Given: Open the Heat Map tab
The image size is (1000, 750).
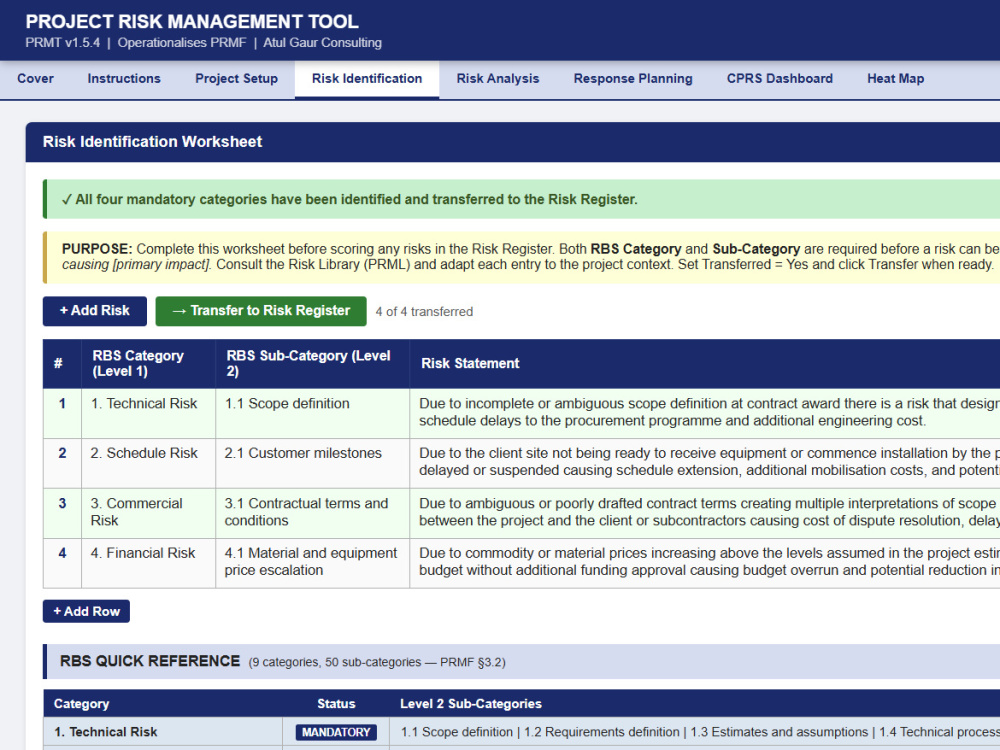Looking at the screenshot, I should pos(895,78).
